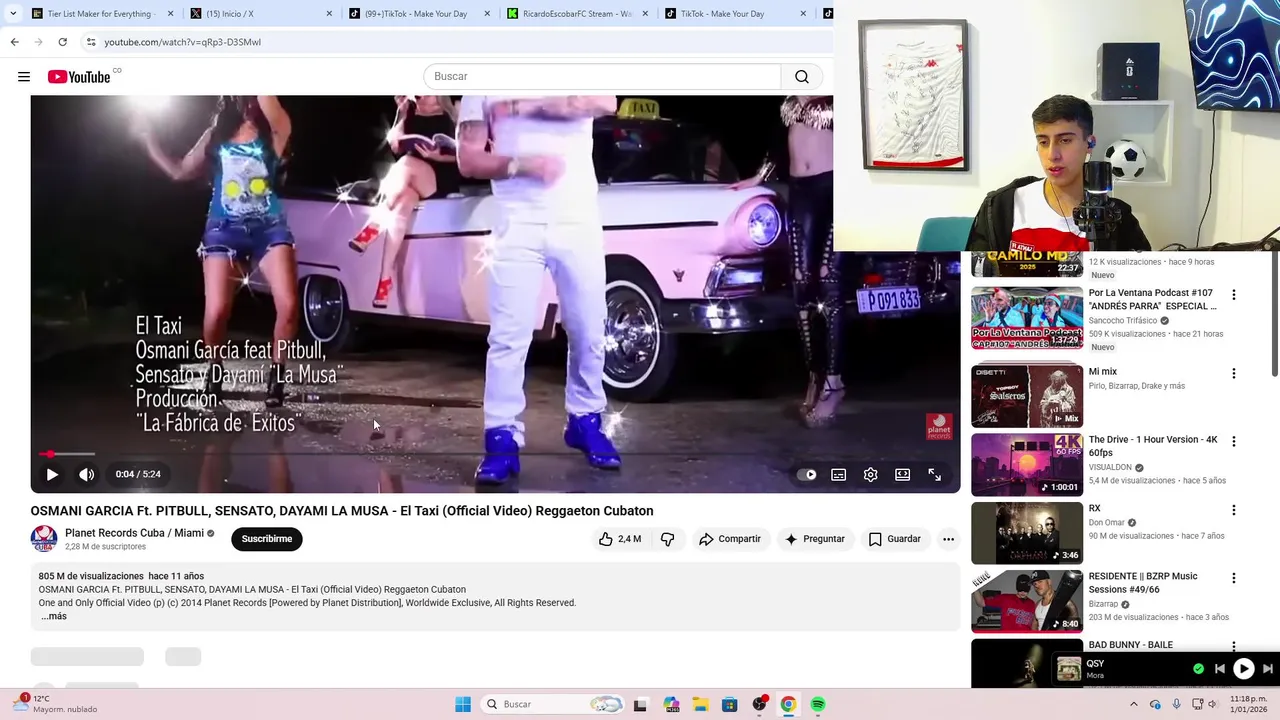Switch to theater mode
The height and width of the screenshot is (720, 1280).
click(x=903, y=475)
